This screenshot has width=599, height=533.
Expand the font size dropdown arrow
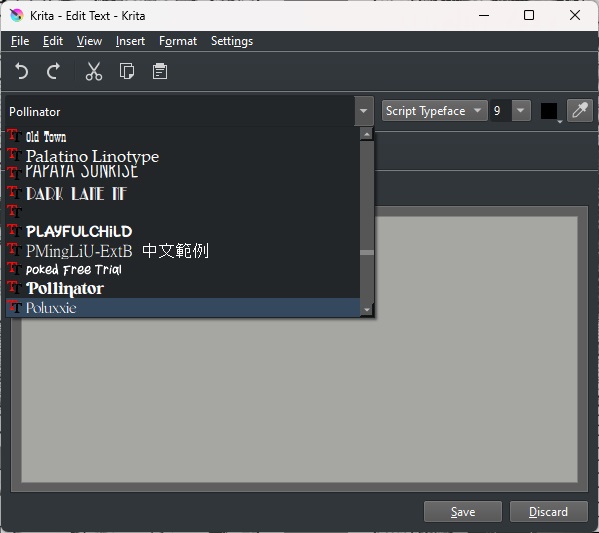coord(521,111)
